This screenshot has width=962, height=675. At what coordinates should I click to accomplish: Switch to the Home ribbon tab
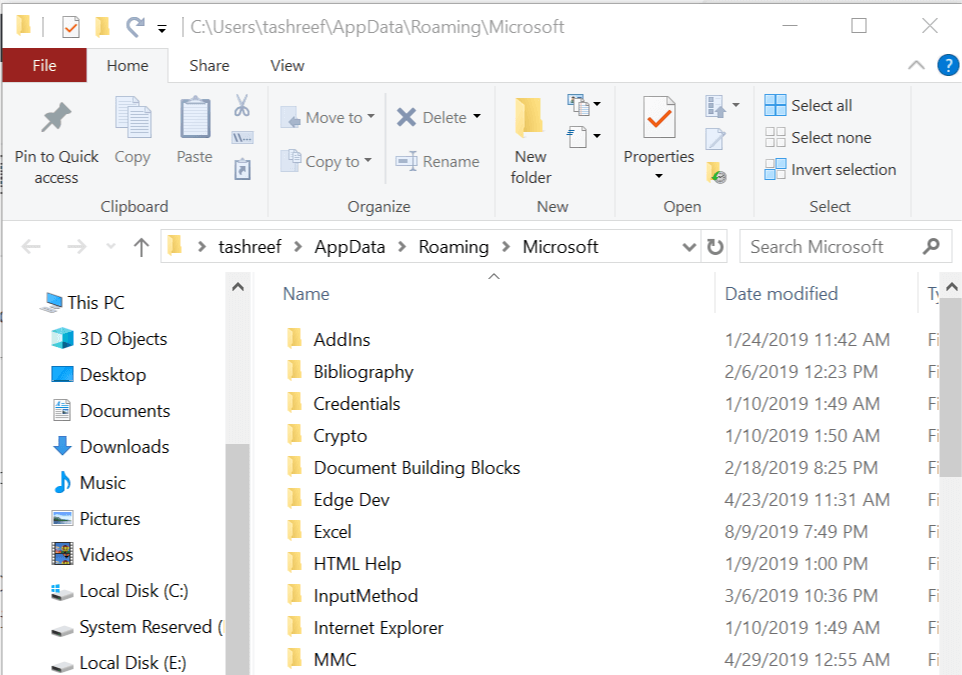pos(128,65)
